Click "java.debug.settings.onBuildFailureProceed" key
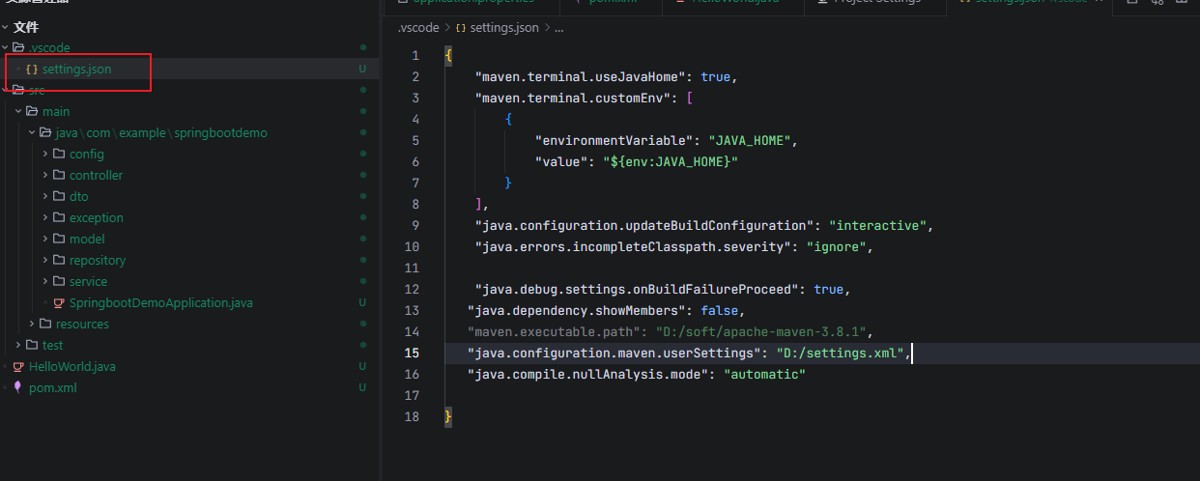Viewport: 1200px width, 481px height. pos(636,289)
